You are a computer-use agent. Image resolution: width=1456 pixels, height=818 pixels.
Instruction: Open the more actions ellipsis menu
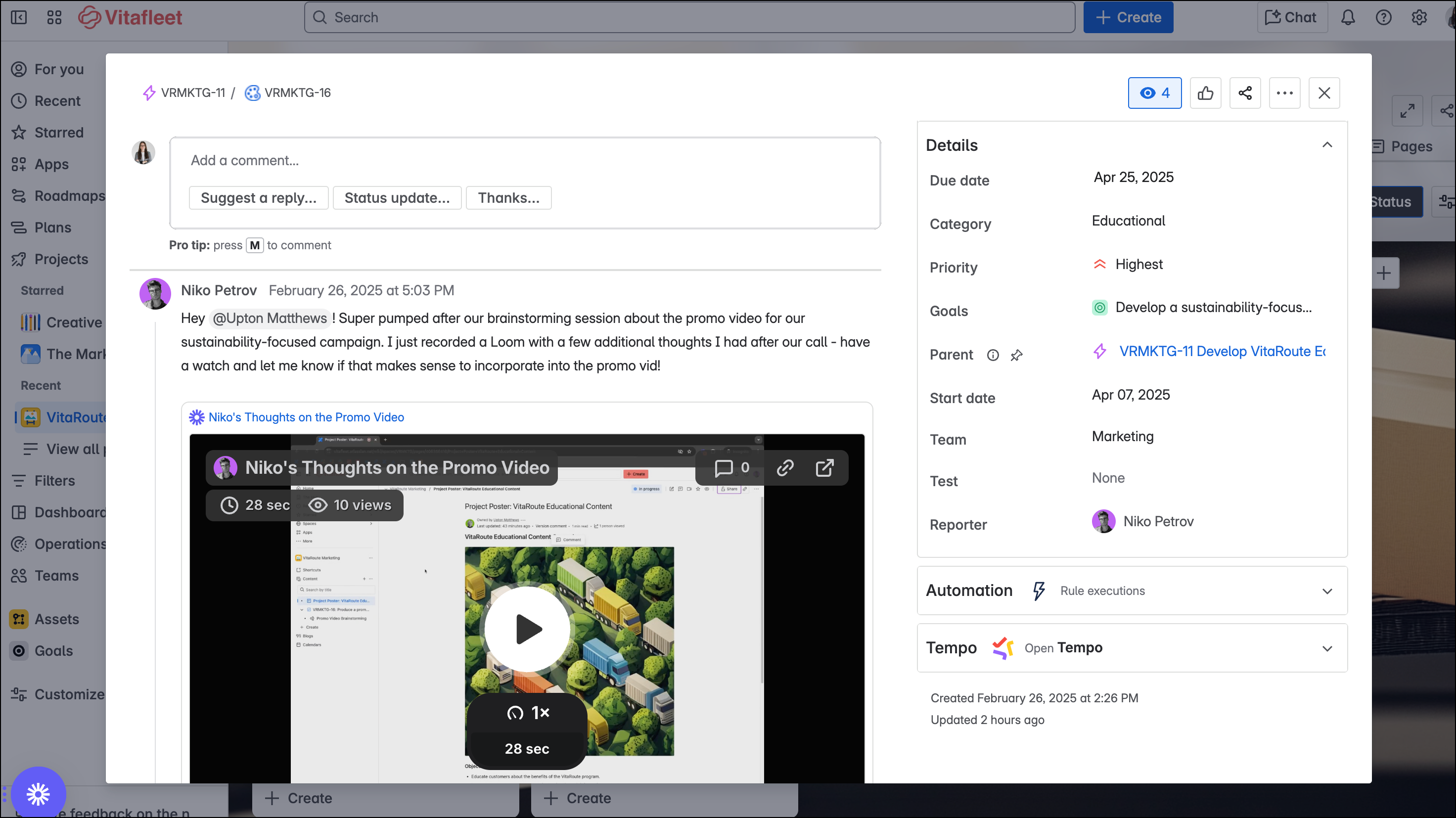coord(1285,92)
